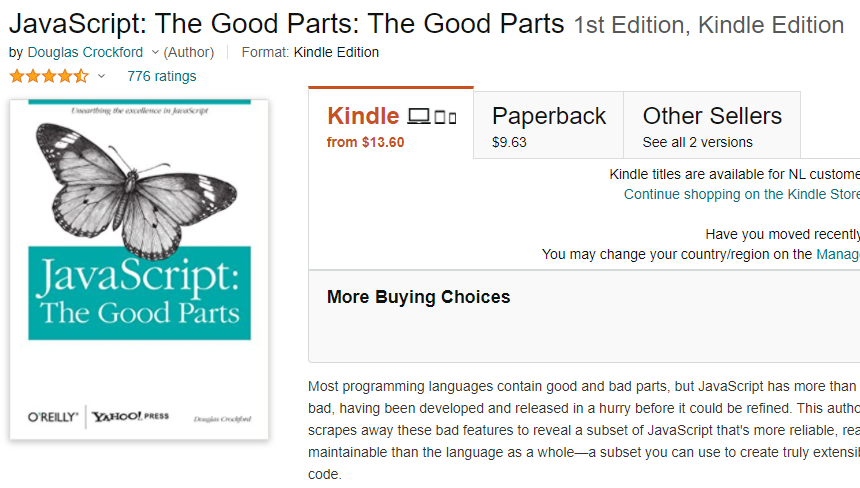The image size is (860, 488).
Task: Click the teal title block on the cover
Action: click(139, 291)
